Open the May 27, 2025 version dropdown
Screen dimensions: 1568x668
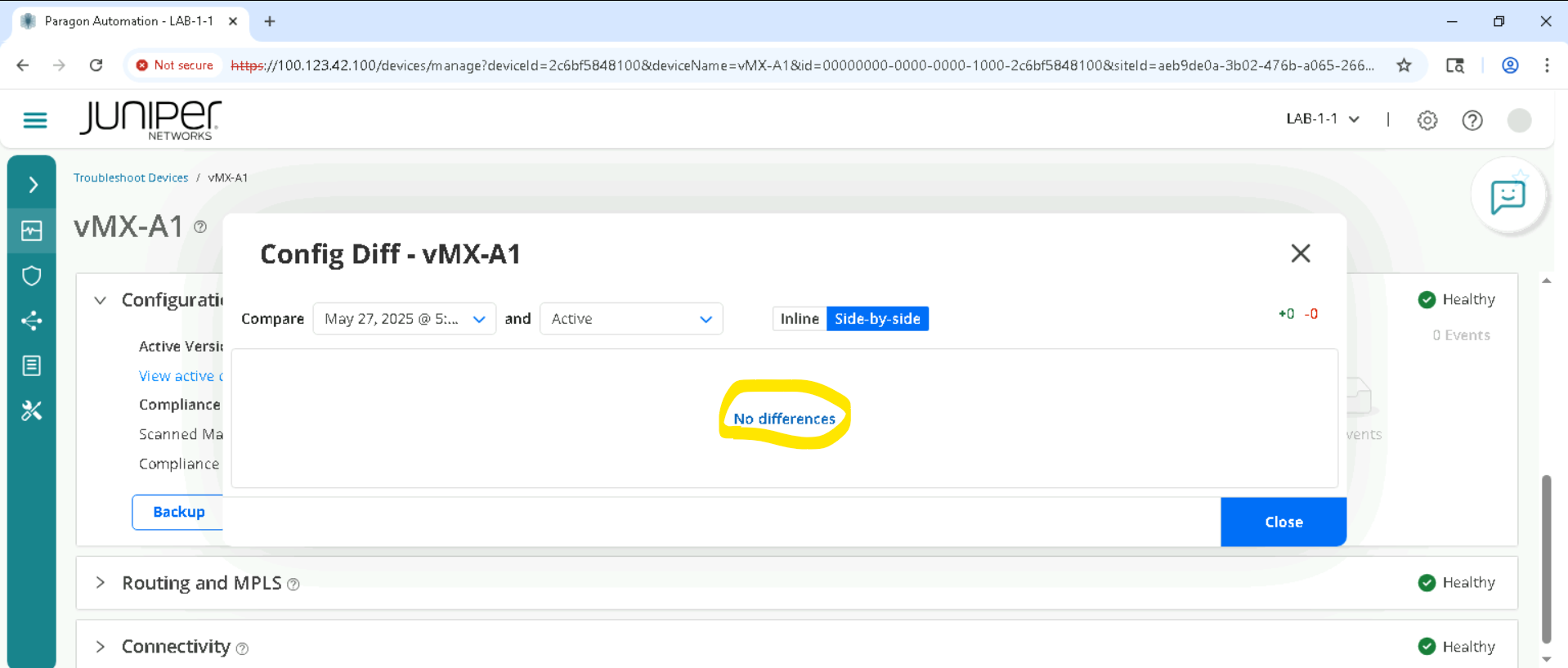(404, 319)
